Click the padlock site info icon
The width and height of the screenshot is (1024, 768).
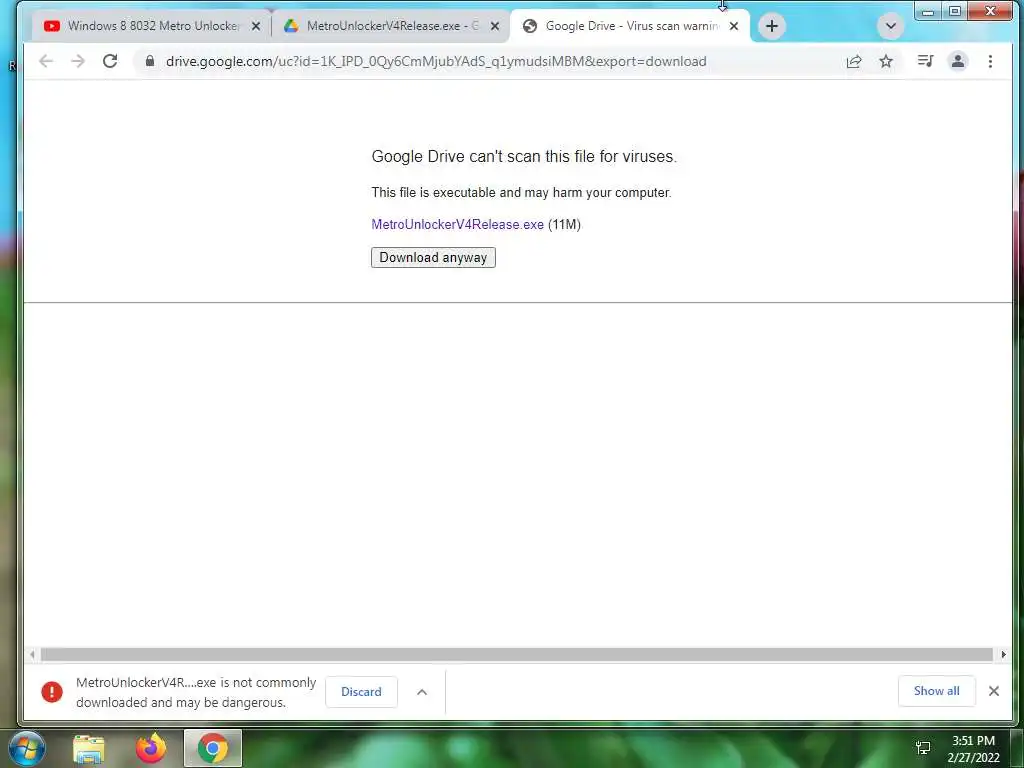pos(150,61)
